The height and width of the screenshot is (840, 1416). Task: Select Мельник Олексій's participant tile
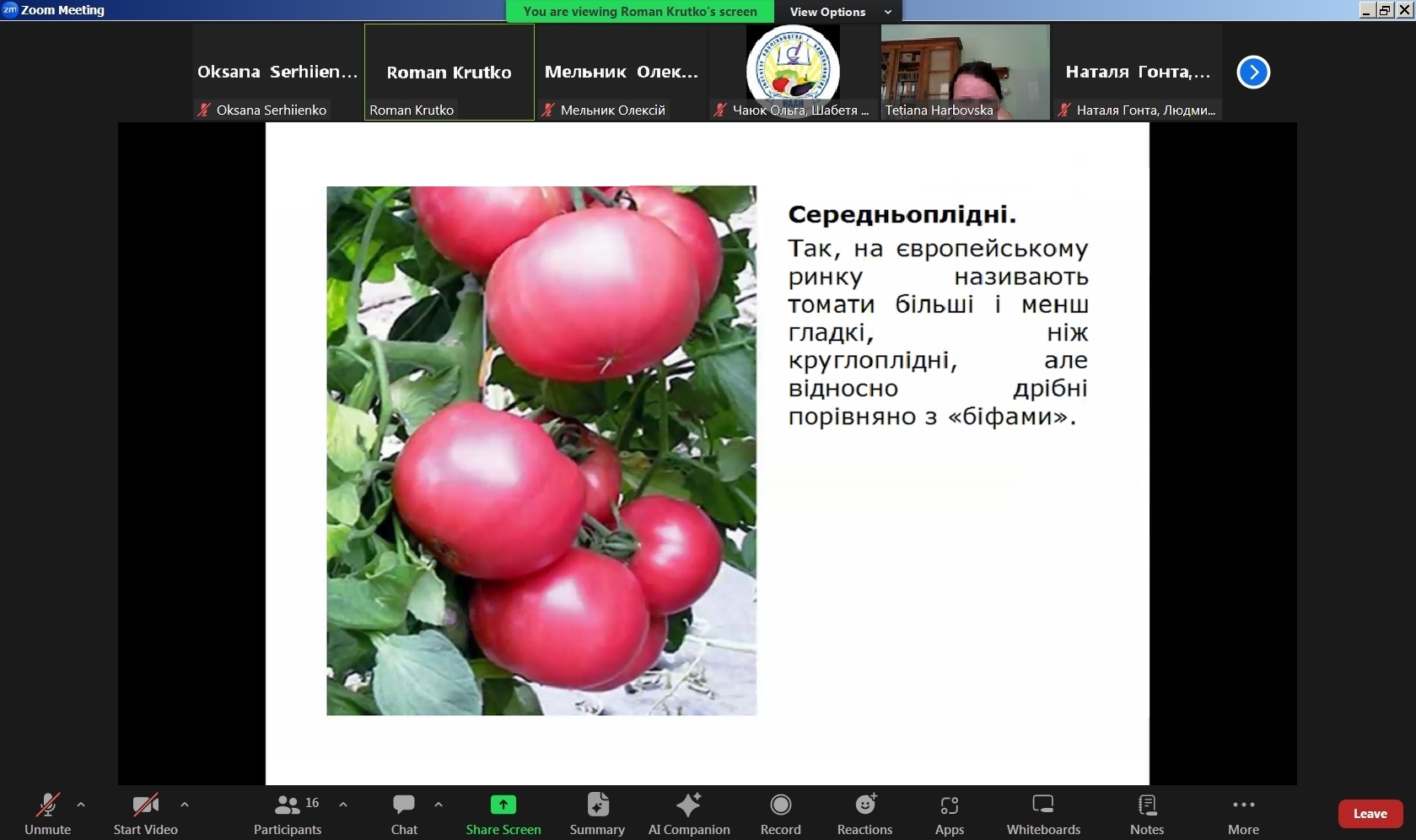pos(622,72)
